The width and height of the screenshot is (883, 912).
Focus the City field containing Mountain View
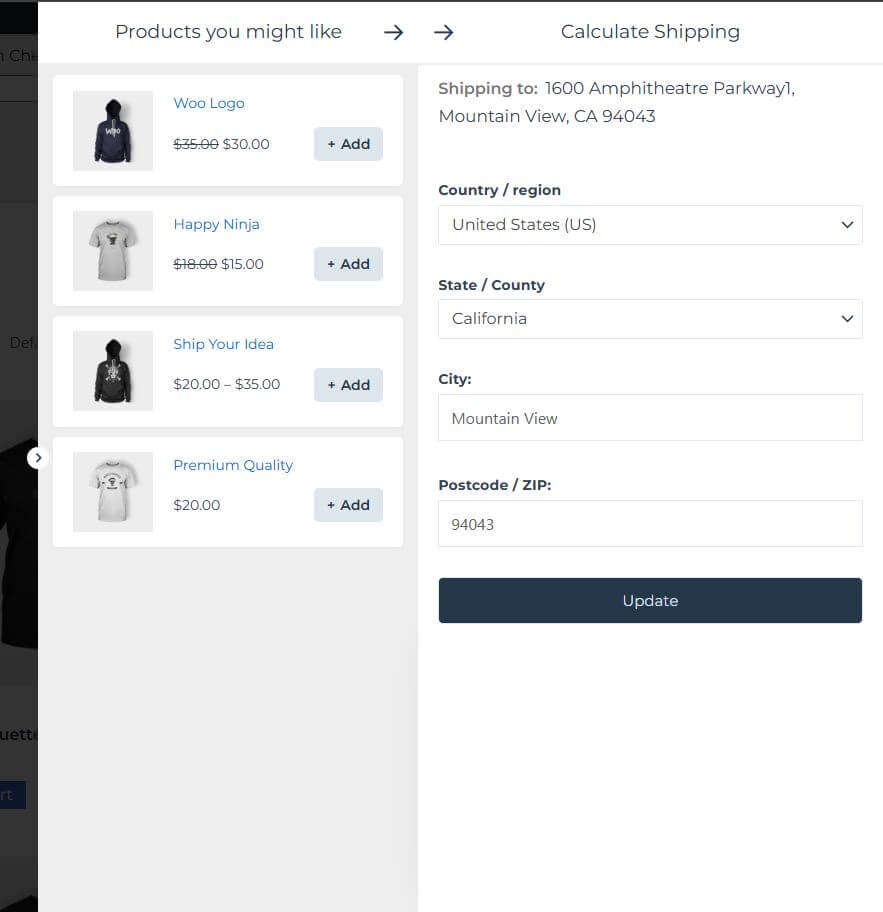tap(650, 418)
